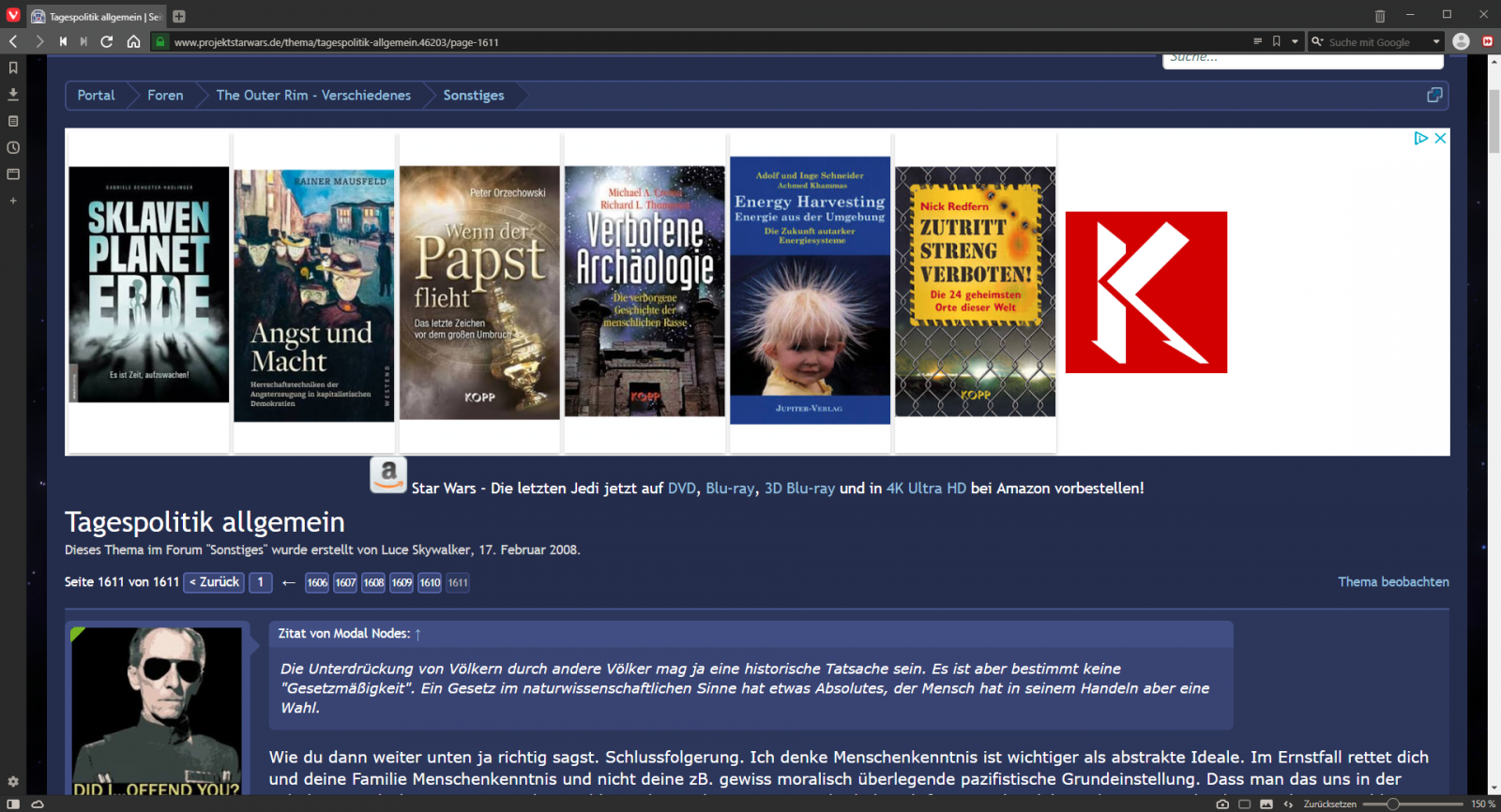Image resolution: width=1501 pixels, height=812 pixels.
Task: Open the History side panel
Action: (x=13, y=147)
